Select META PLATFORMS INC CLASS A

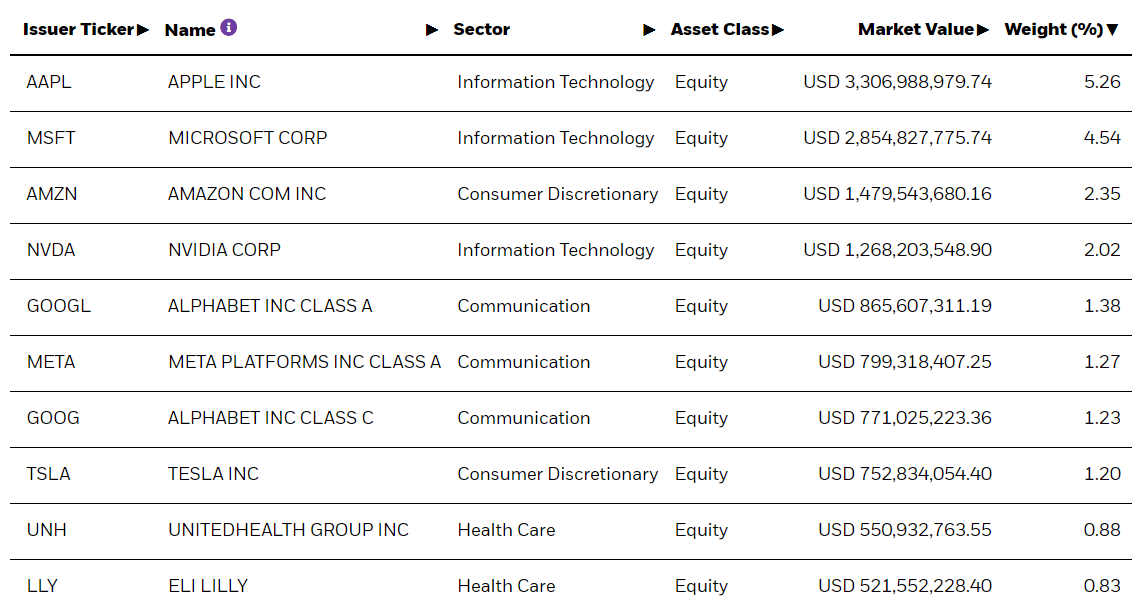(x=304, y=362)
